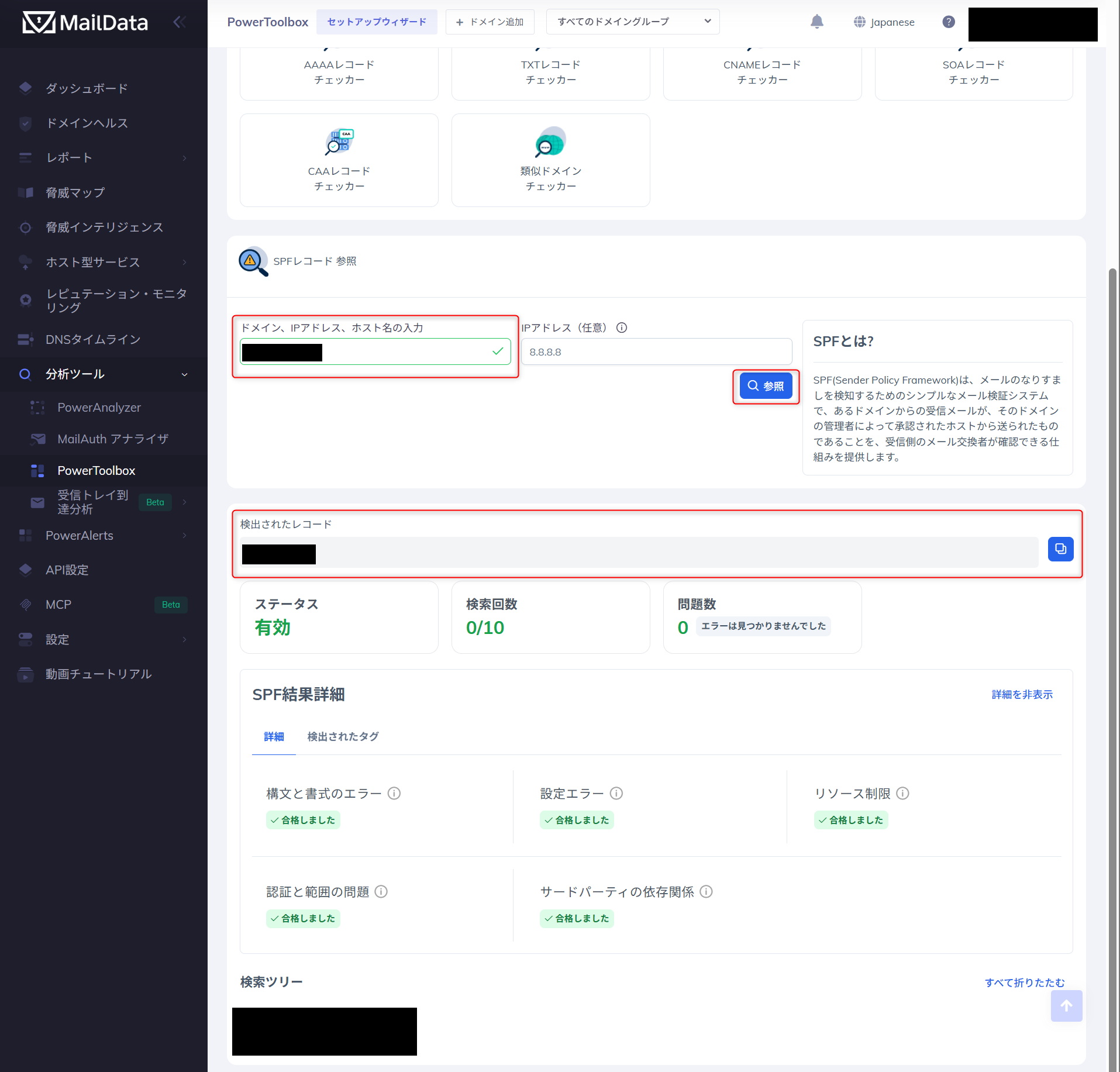Screen dimensions: 1120x1072
Task: Click the 動画チュートリアル sidebar icon
Action: tap(25, 674)
